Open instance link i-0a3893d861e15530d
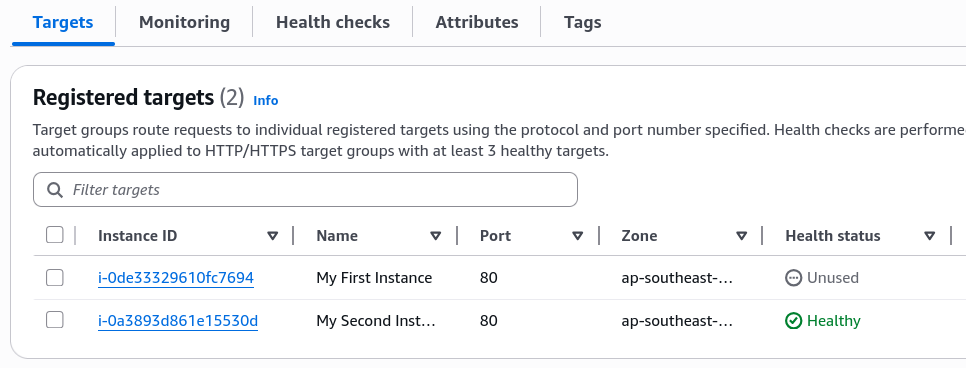 177,321
